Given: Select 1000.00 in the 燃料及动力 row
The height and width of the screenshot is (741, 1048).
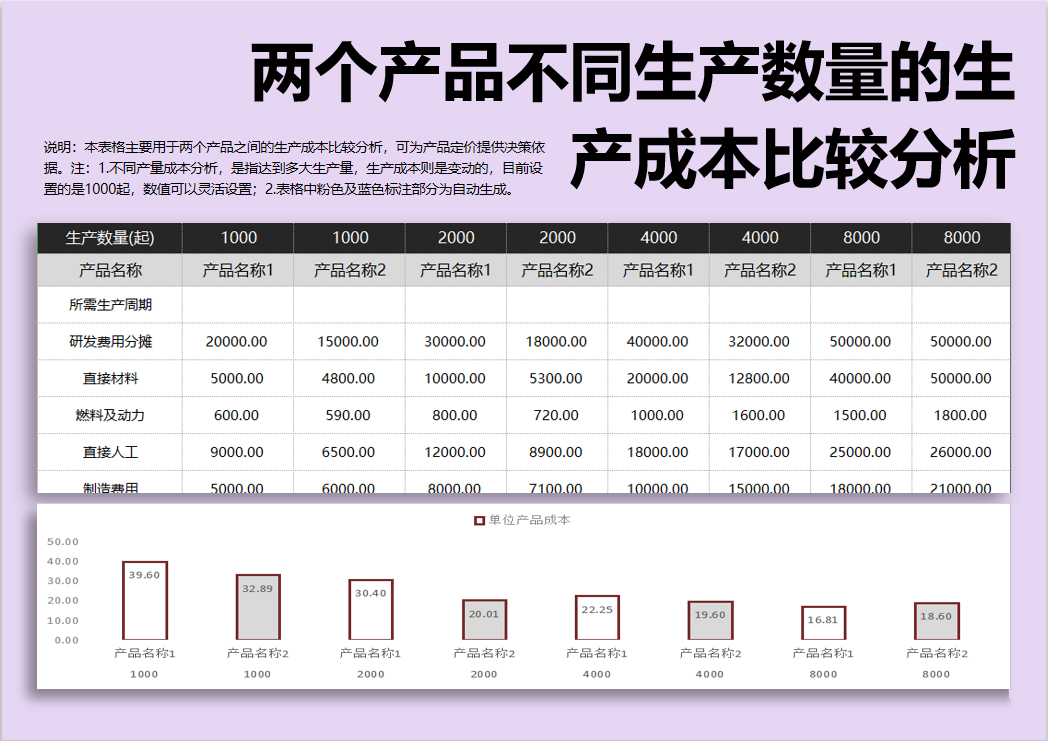Looking at the screenshot, I should pos(658,415).
